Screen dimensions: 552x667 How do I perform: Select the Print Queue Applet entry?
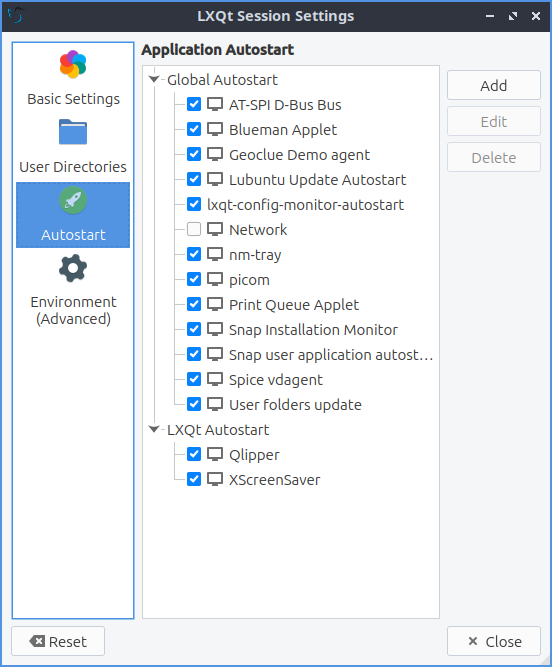(x=294, y=305)
